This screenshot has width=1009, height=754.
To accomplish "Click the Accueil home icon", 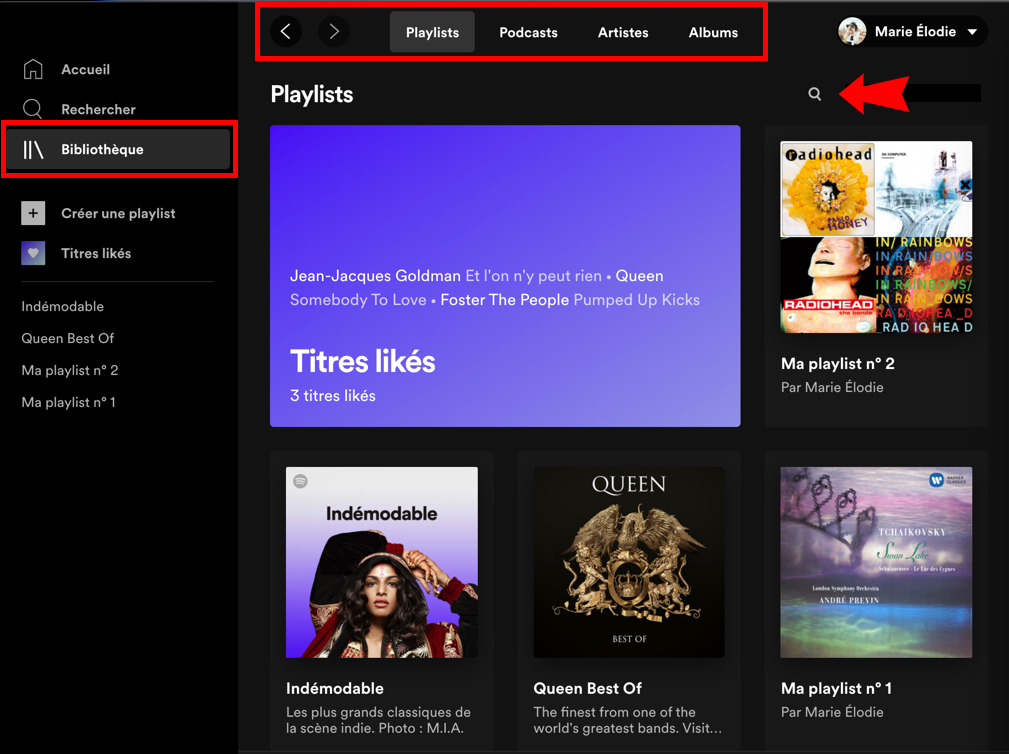I will pyautogui.click(x=33, y=69).
